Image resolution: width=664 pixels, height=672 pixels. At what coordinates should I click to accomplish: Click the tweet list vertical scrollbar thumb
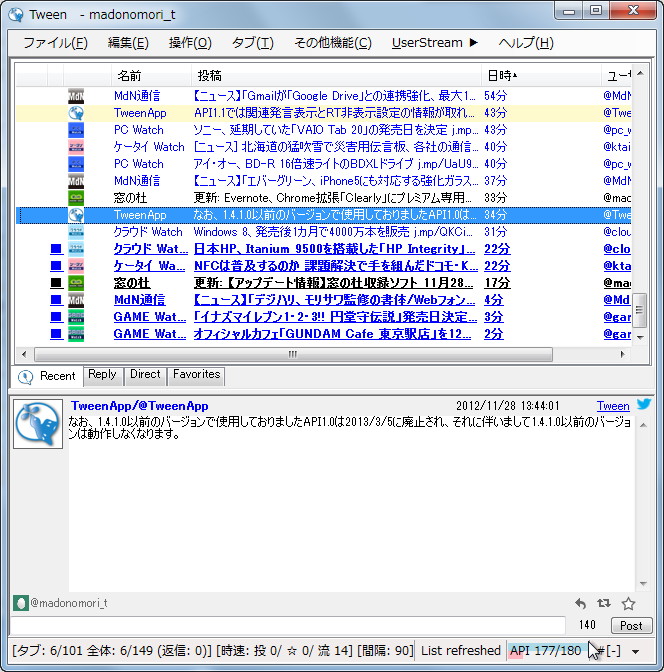click(x=640, y=310)
